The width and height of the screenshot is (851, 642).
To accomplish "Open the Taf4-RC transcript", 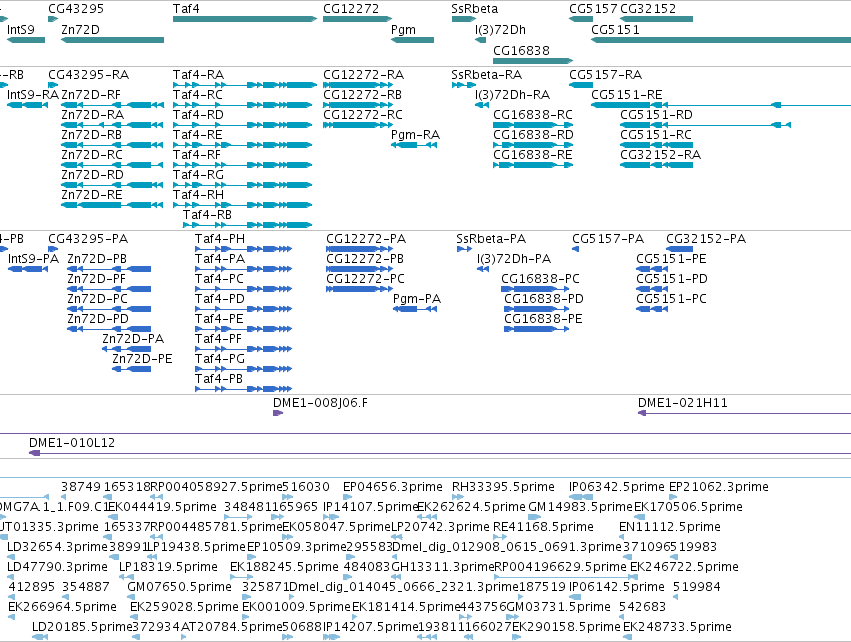I will tap(243, 105).
